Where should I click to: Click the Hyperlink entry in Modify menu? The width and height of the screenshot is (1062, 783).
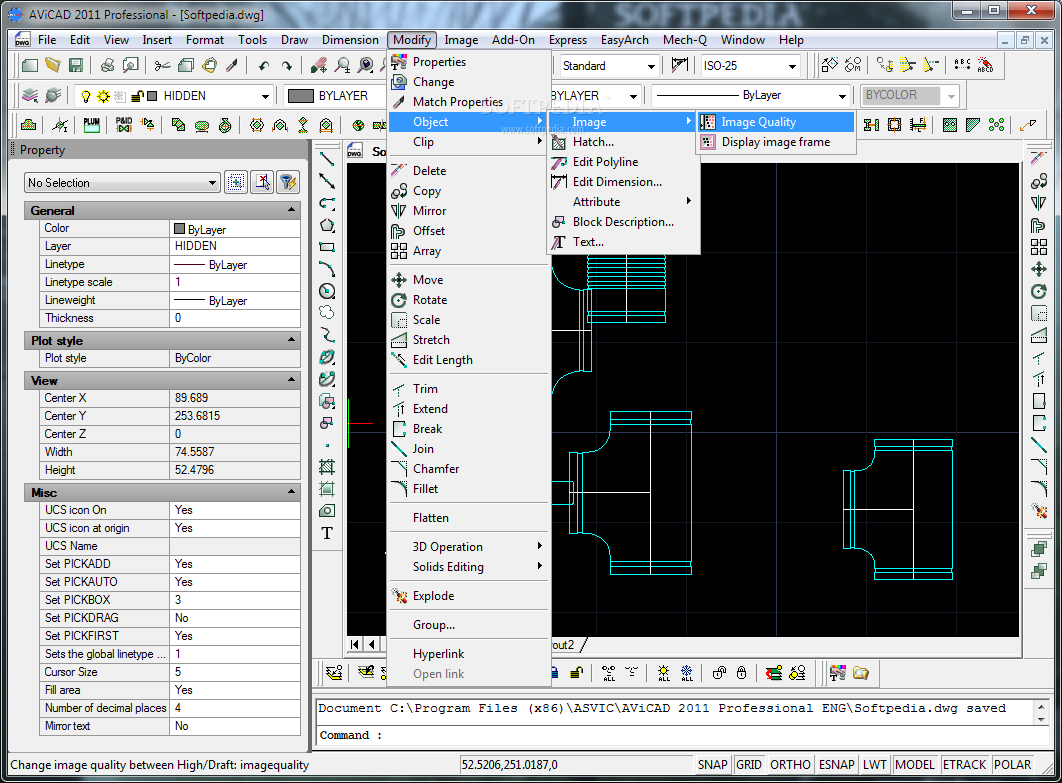[469, 654]
